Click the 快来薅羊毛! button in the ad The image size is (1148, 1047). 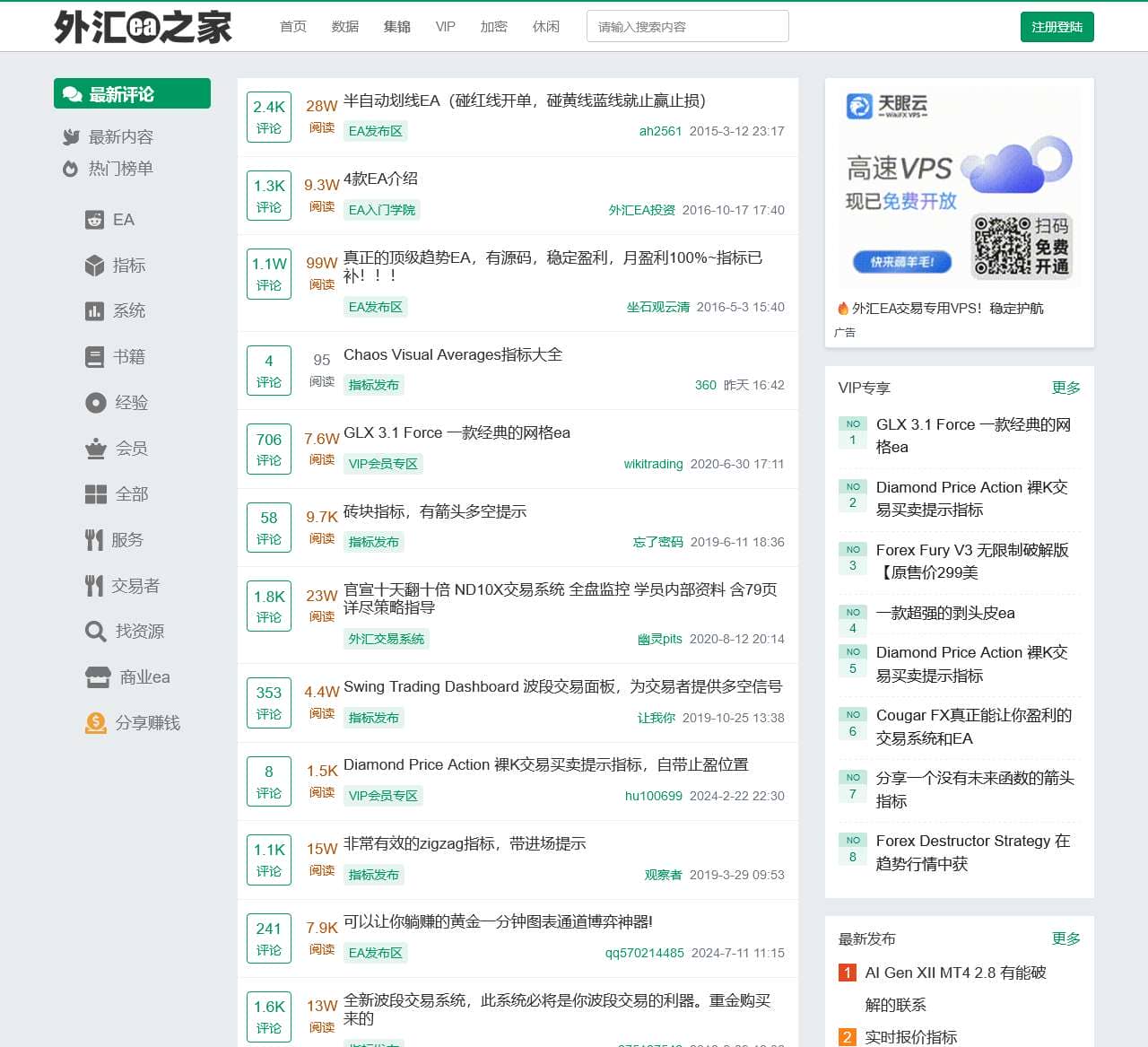902,262
